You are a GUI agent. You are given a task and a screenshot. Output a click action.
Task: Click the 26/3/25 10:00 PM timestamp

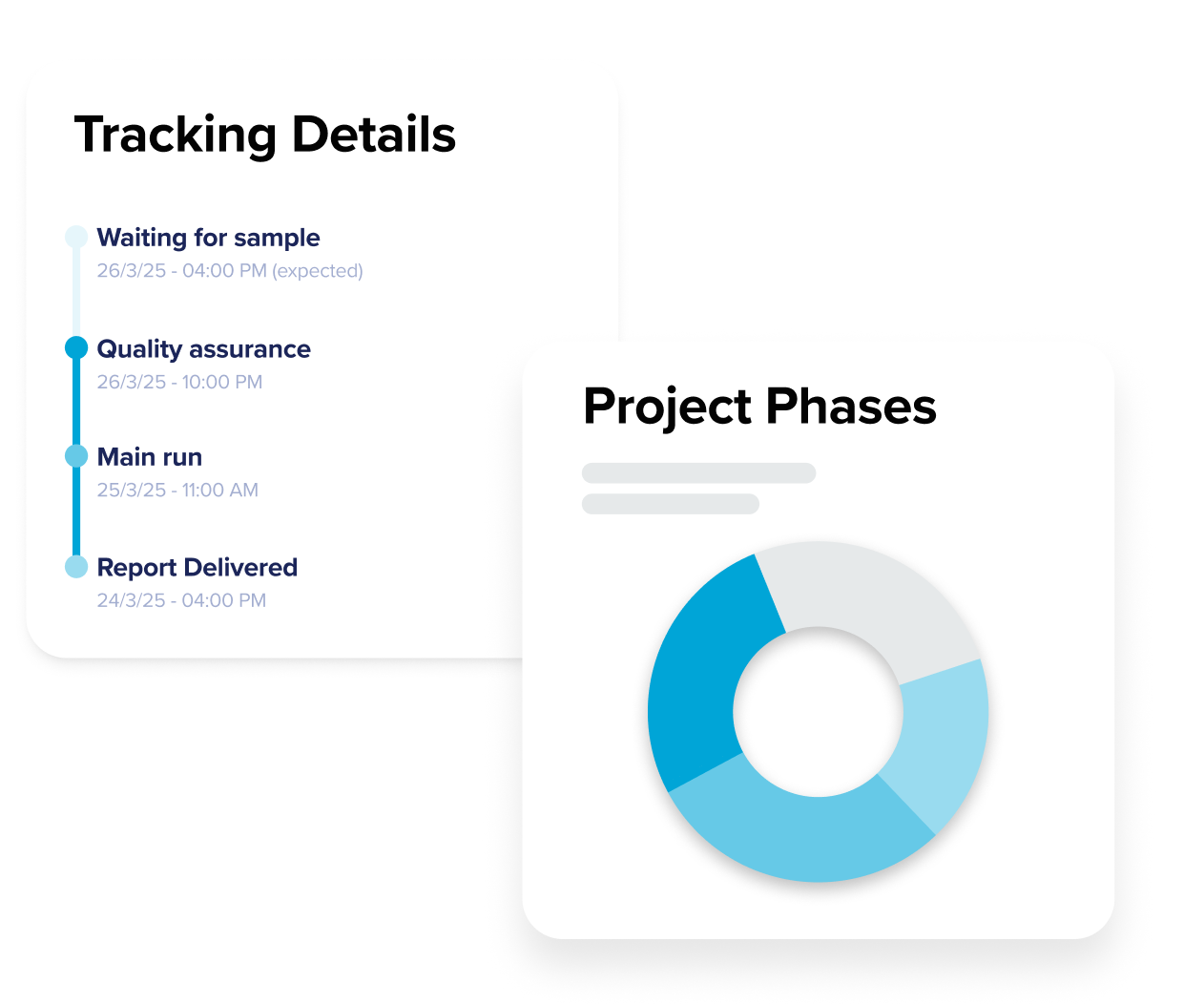coord(179,383)
